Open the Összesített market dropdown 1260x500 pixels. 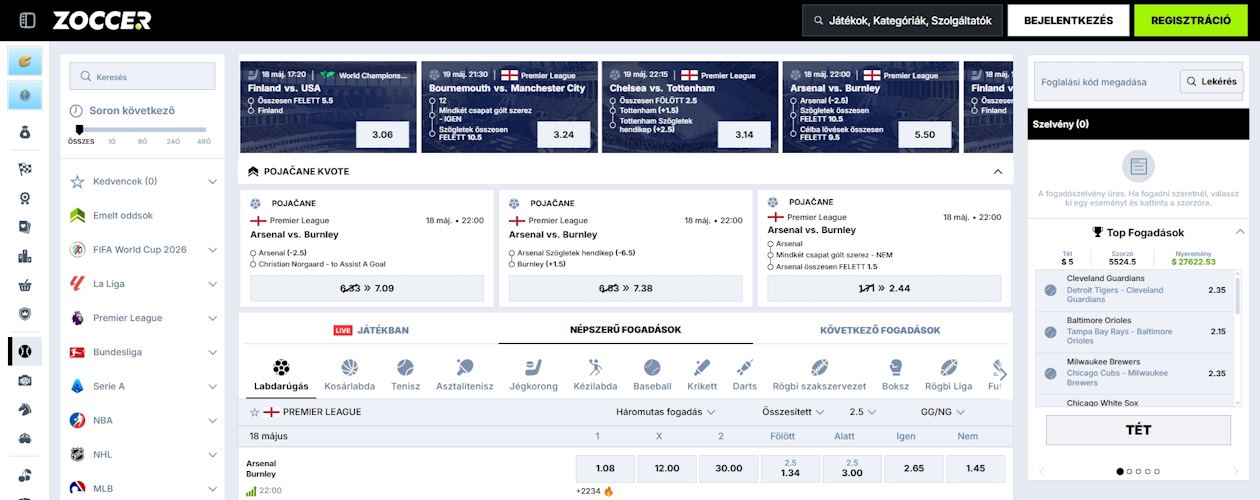pyautogui.click(x=792, y=412)
